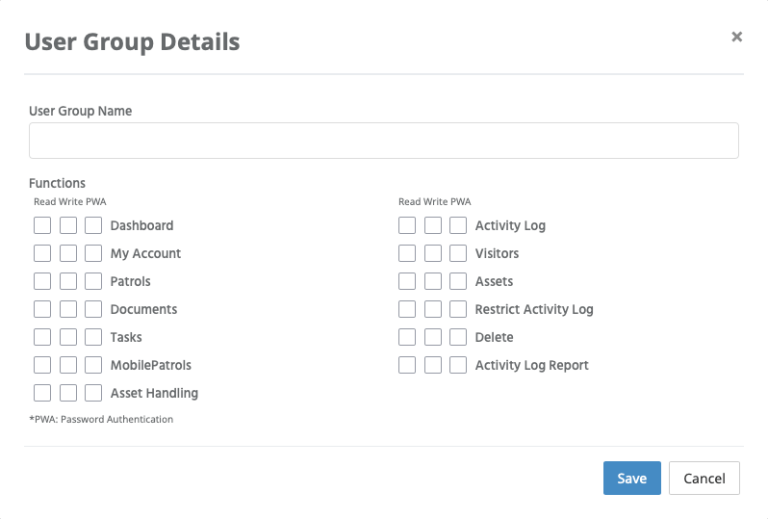Enable PWA for Asset Handling

click(x=94, y=393)
